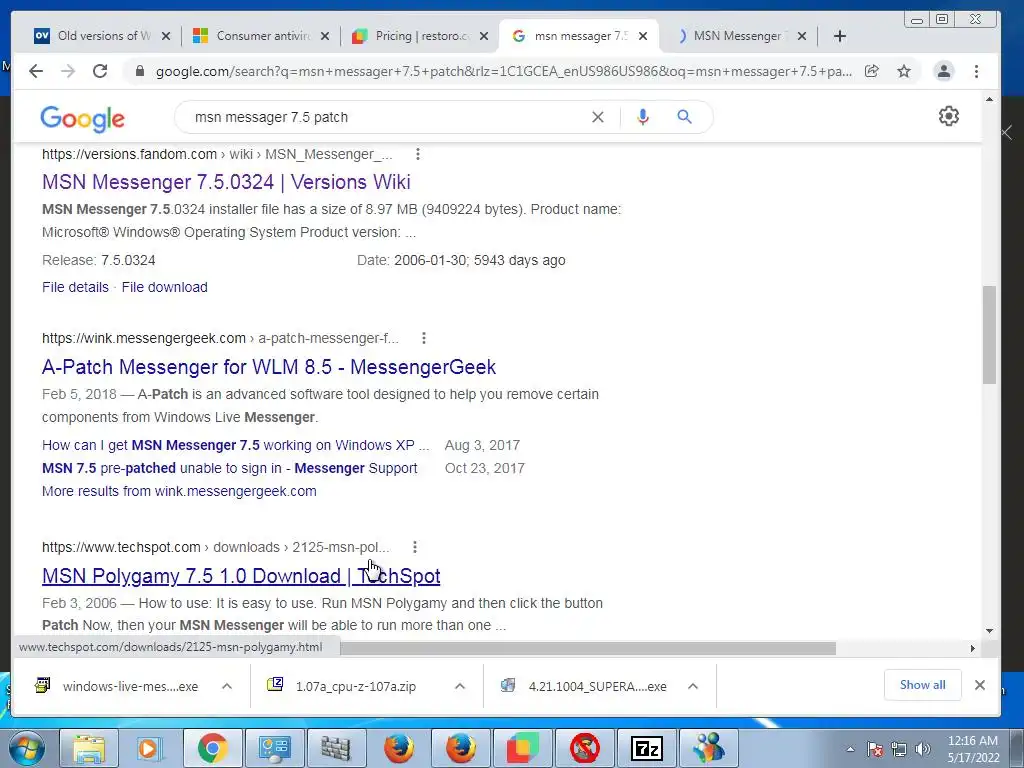
Task: Bookmark this page with the star icon
Action: pos(904,71)
